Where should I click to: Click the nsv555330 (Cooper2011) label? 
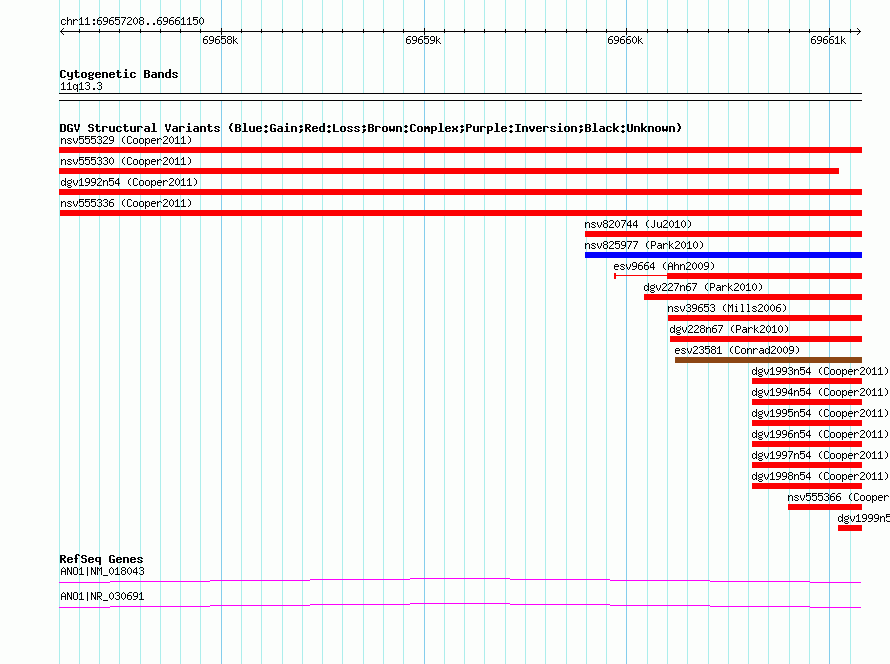point(126,161)
